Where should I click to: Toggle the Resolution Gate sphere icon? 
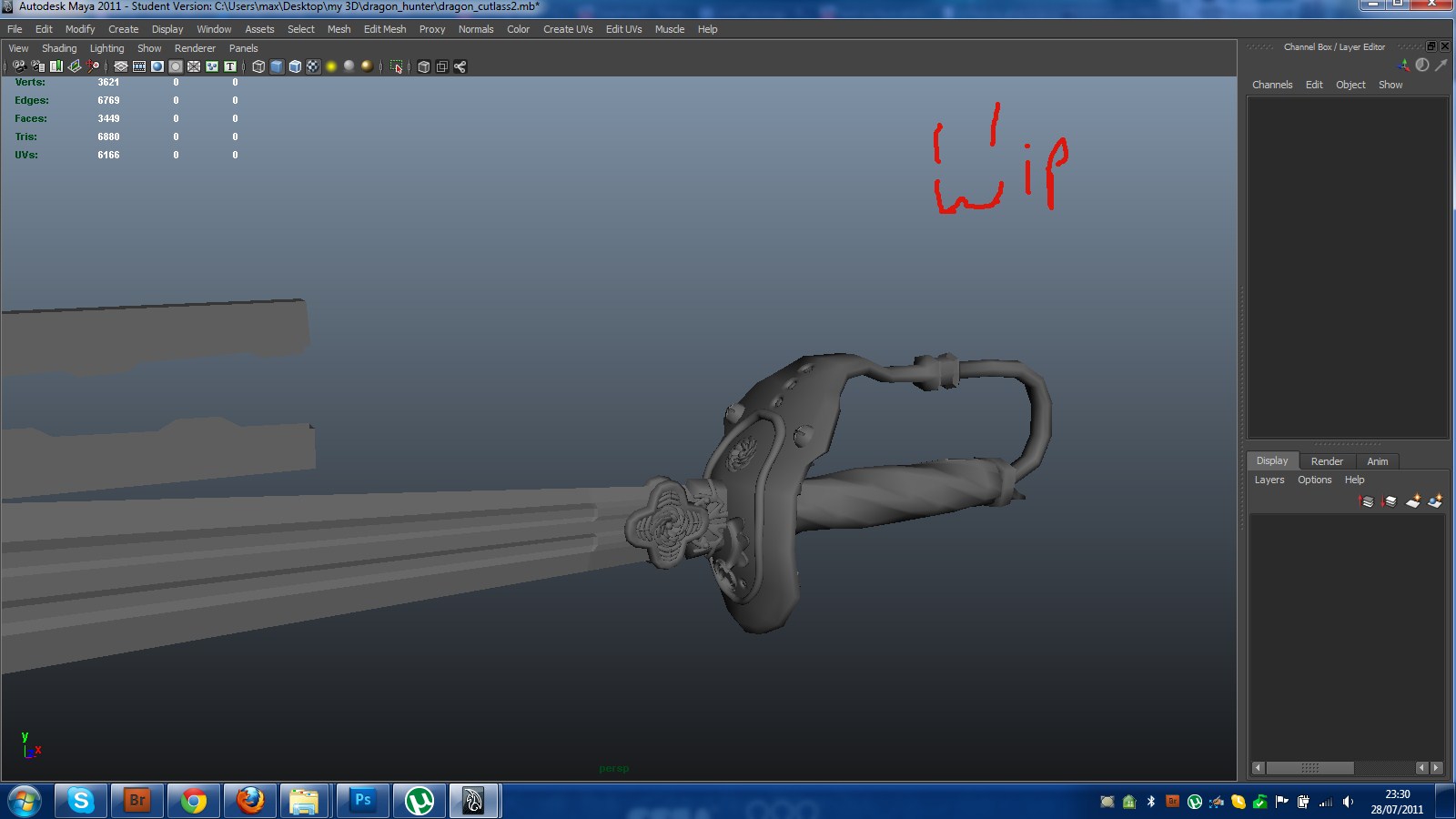point(157,66)
